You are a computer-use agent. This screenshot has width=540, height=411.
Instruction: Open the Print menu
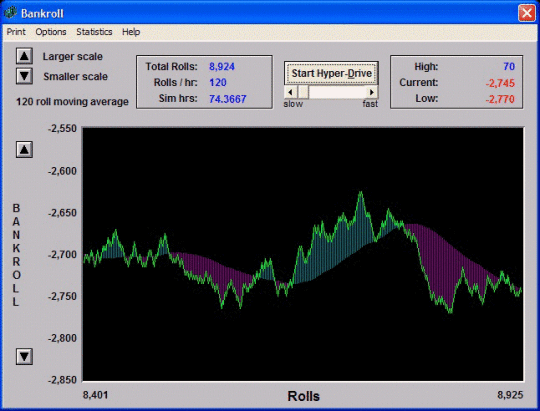tap(16, 32)
